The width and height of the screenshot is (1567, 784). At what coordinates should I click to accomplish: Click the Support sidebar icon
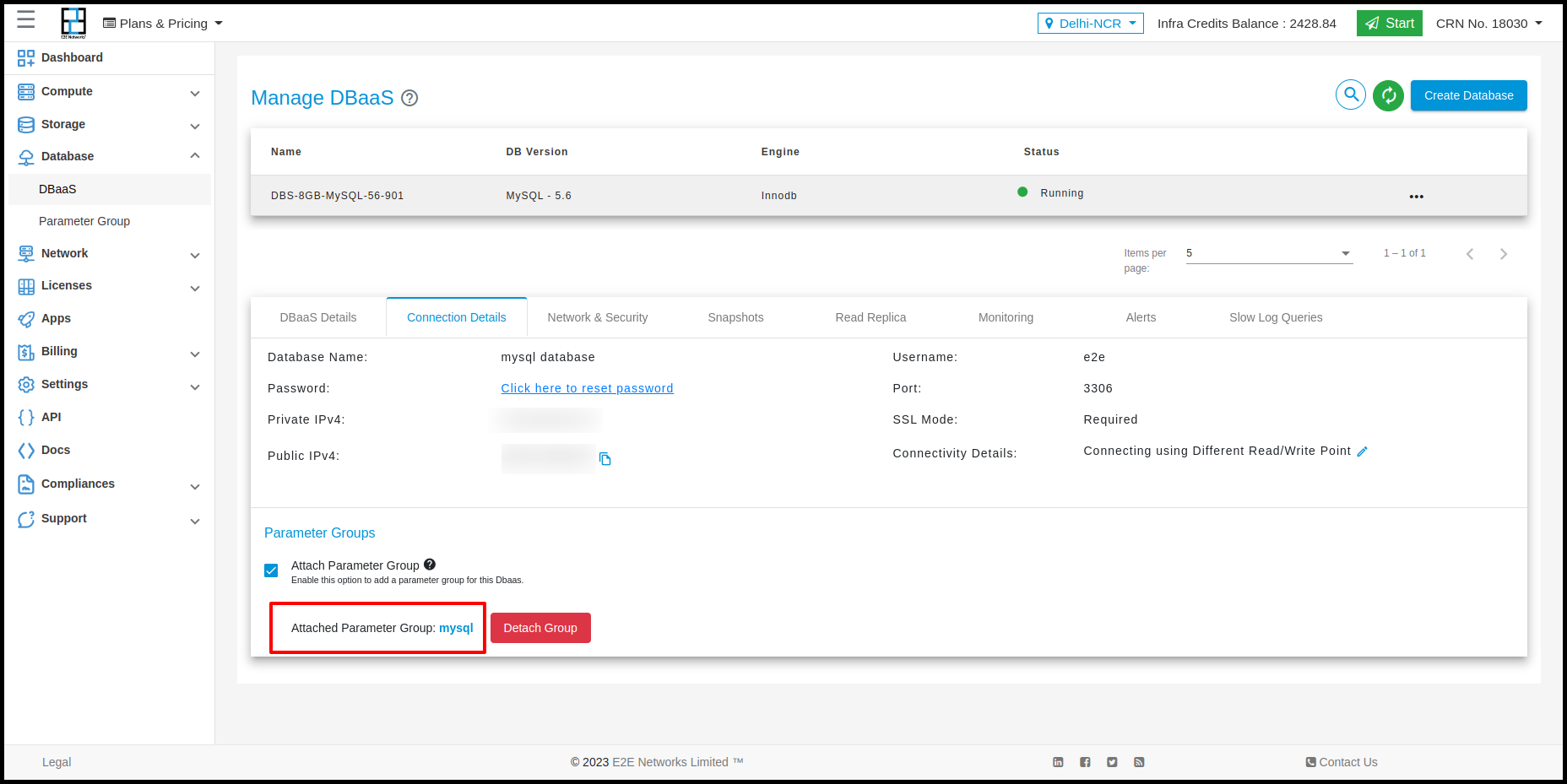(26, 519)
